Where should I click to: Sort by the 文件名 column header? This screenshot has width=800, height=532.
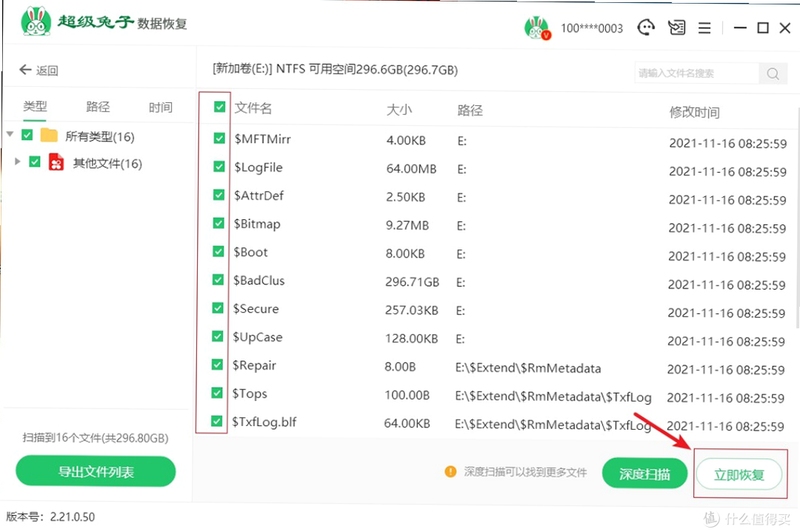253,108
